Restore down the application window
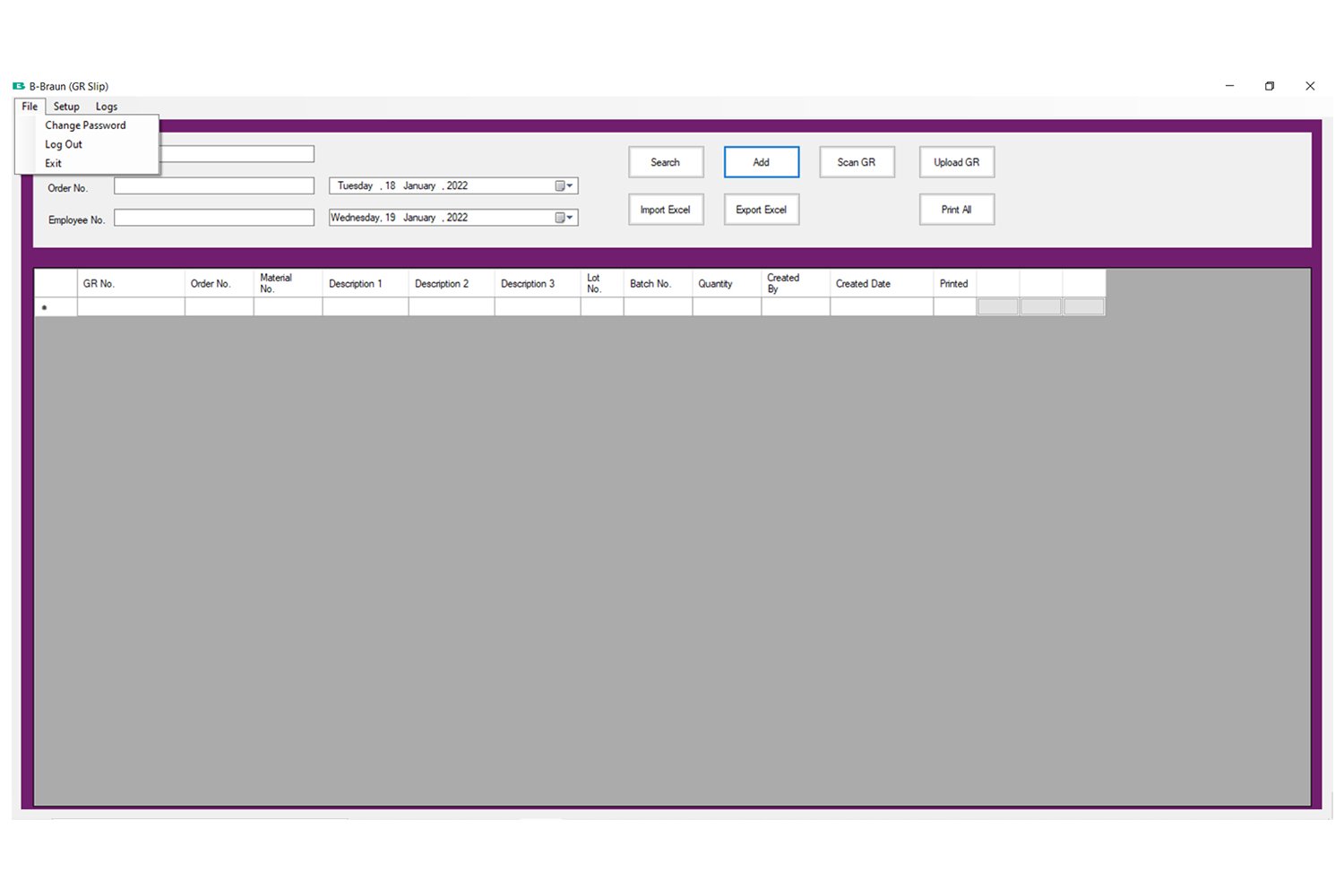This screenshot has width=1344, height=896. [x=1270, y=86]
